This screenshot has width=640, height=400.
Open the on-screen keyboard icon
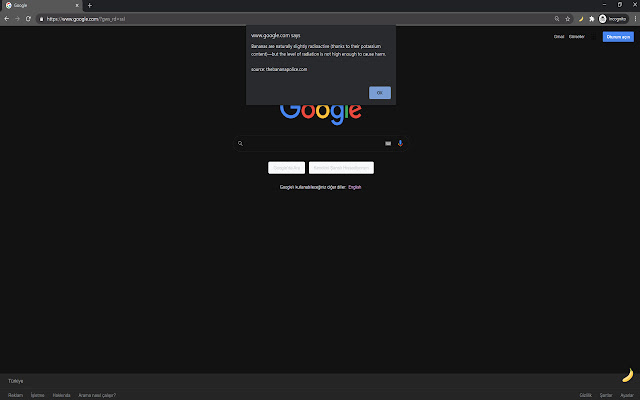(388, 143)
